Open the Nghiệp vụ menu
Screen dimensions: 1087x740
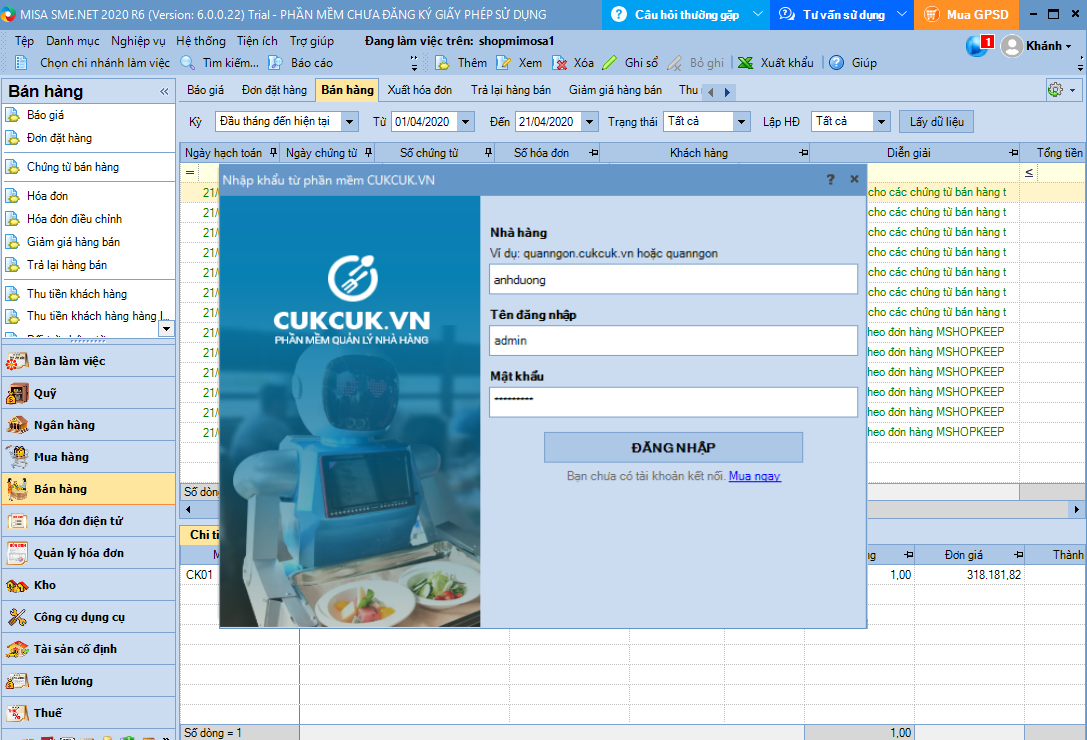[x=138, y=41]
